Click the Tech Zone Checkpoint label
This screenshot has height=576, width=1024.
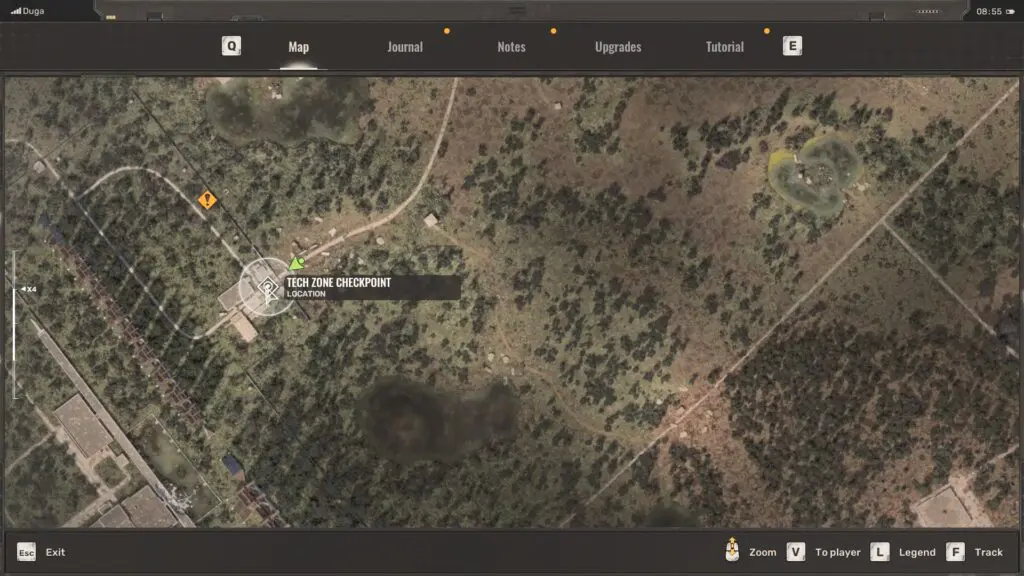tap(338, 283)
